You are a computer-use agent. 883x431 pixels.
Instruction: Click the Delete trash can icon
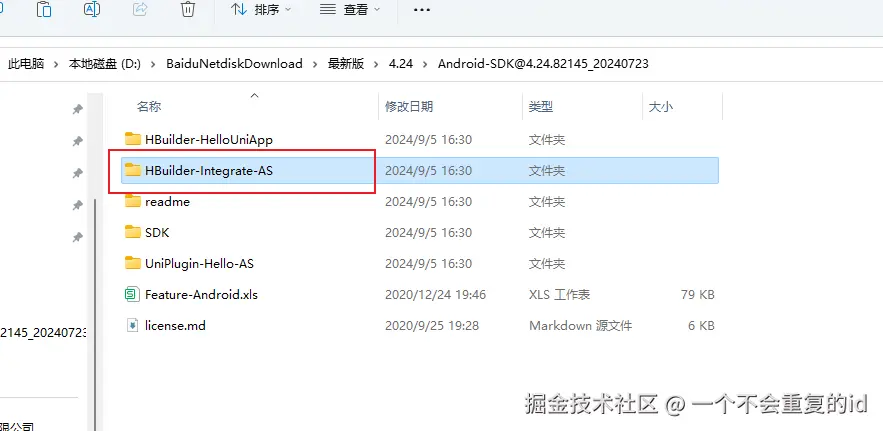pos(188,9)
